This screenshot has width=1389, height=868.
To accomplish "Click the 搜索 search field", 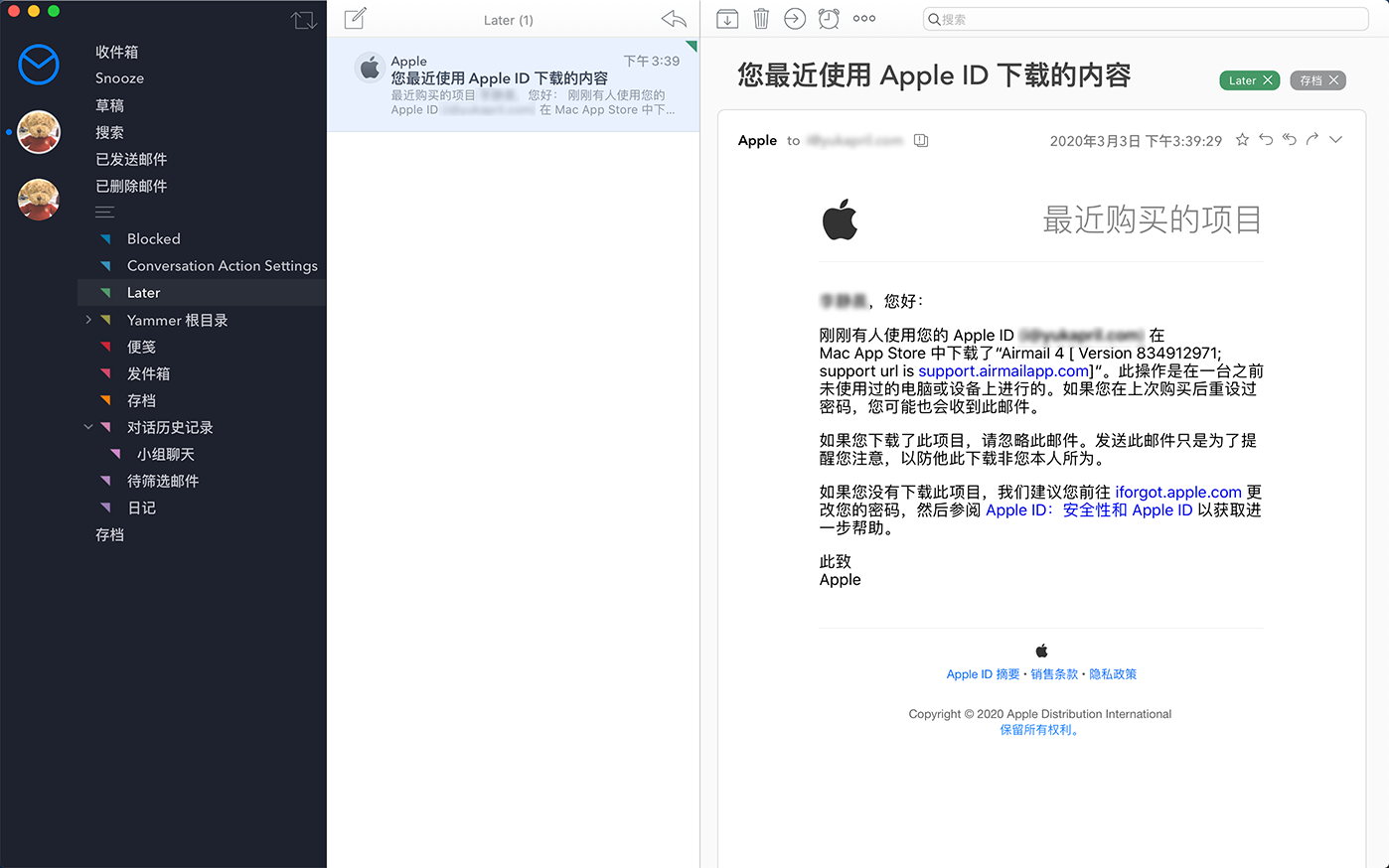I will coord(1145,19).
